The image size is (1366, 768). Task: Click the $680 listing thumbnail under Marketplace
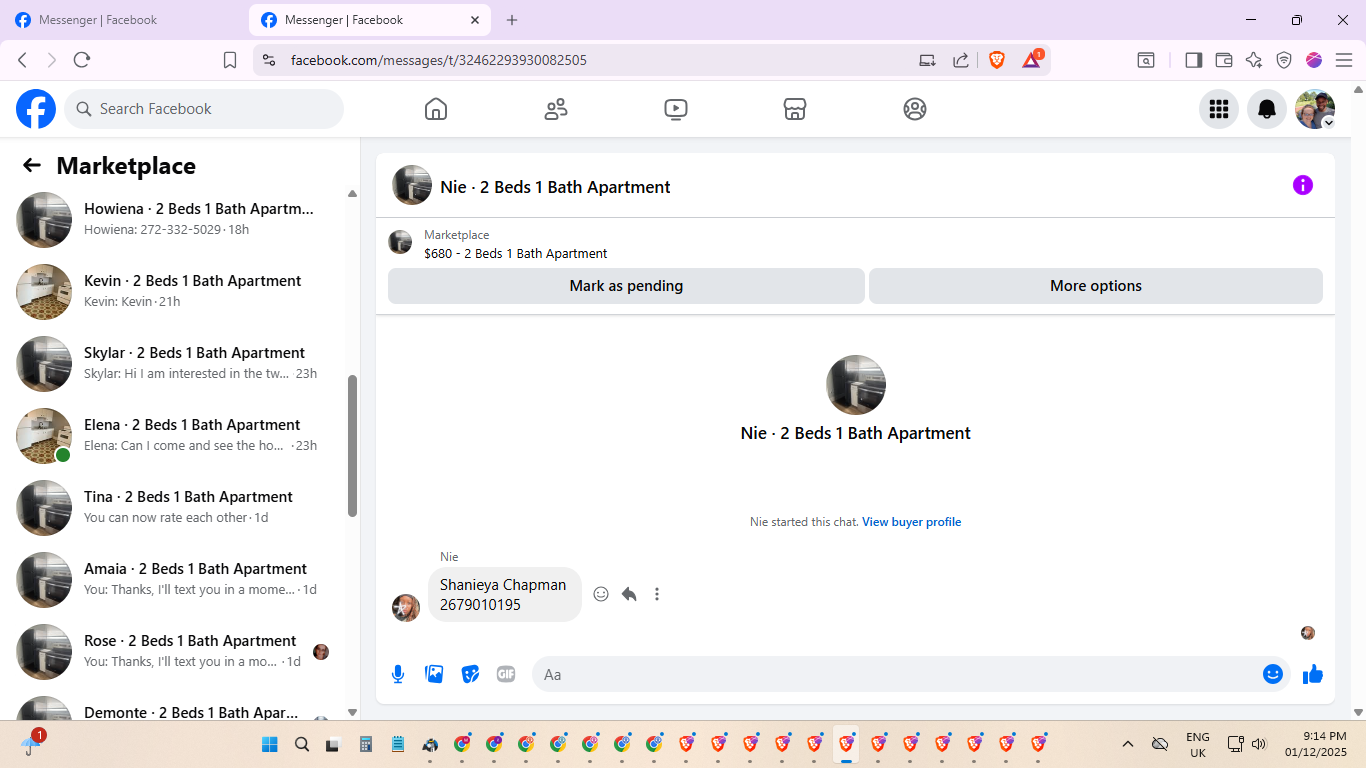coord(400,242)
